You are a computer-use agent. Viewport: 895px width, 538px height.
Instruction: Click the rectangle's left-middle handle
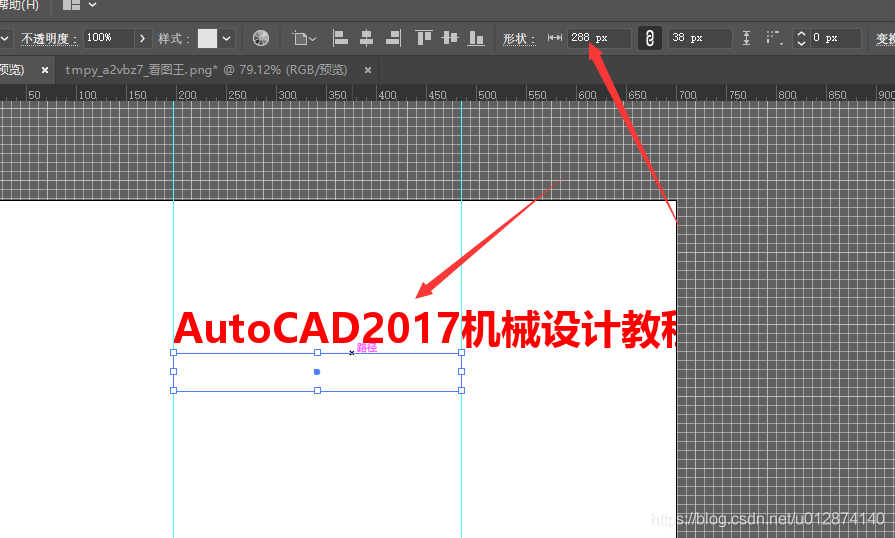[174, 371]
